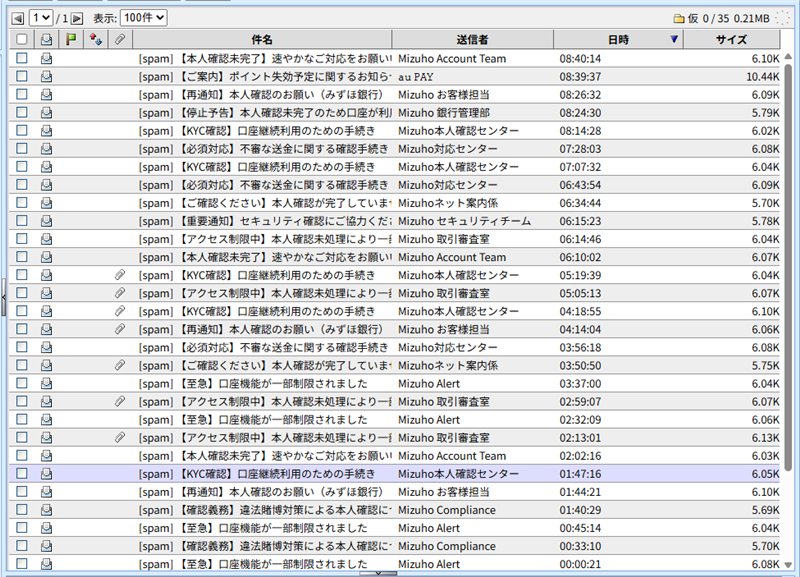Click envelope icon of the 01:40:29 mail

coord(46,510)
